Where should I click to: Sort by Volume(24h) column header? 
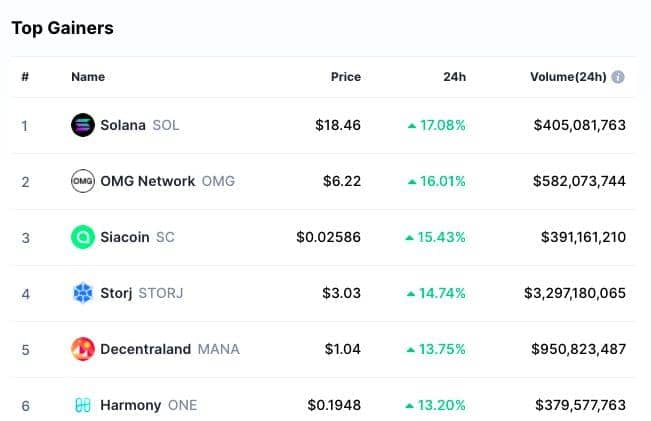pyautogui.click(x=568, y=77)
